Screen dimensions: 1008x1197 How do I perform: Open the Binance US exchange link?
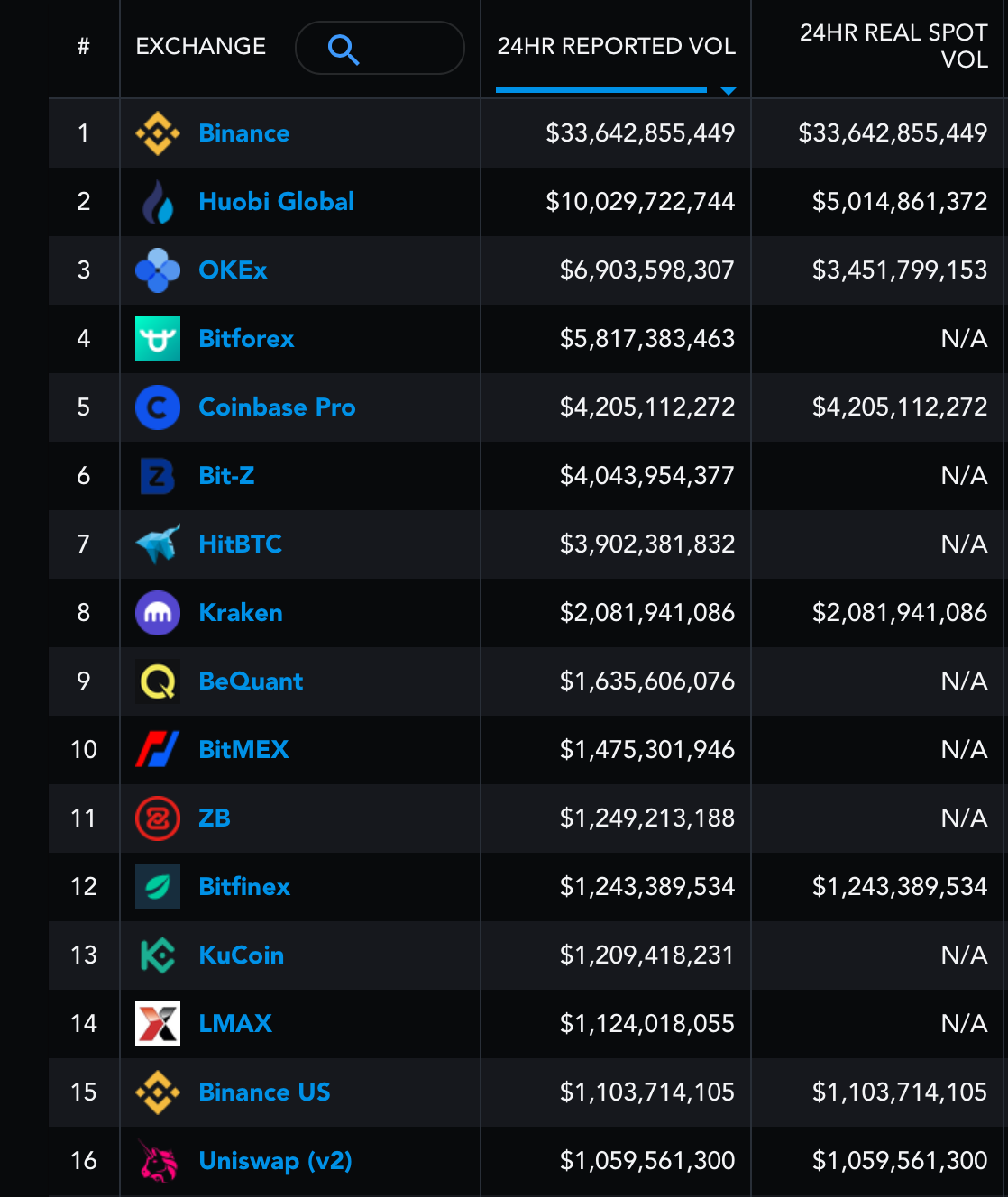click(x=264, y=1092)
